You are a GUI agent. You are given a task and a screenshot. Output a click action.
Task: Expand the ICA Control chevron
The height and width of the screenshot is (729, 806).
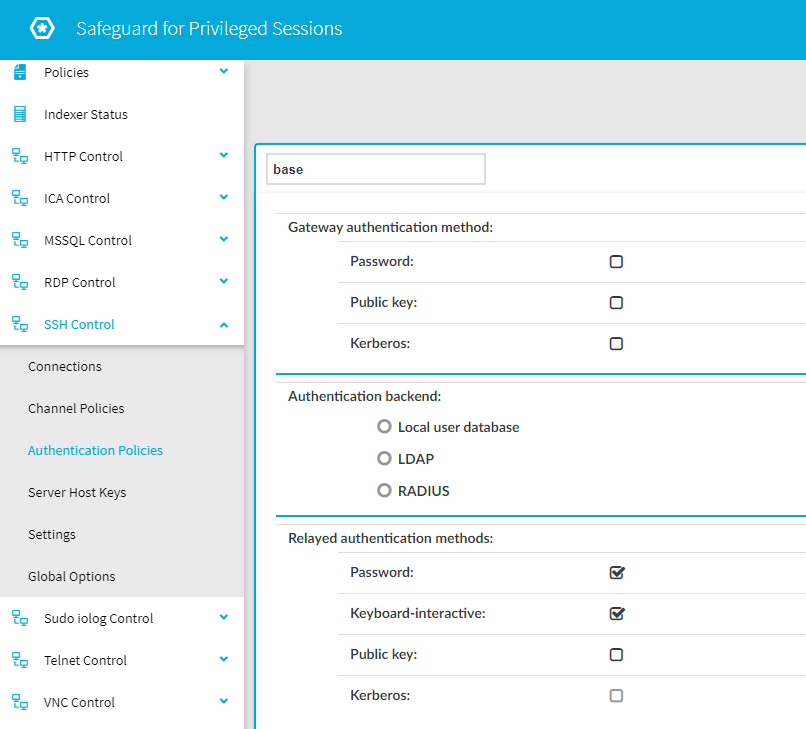tap(224, 197)
